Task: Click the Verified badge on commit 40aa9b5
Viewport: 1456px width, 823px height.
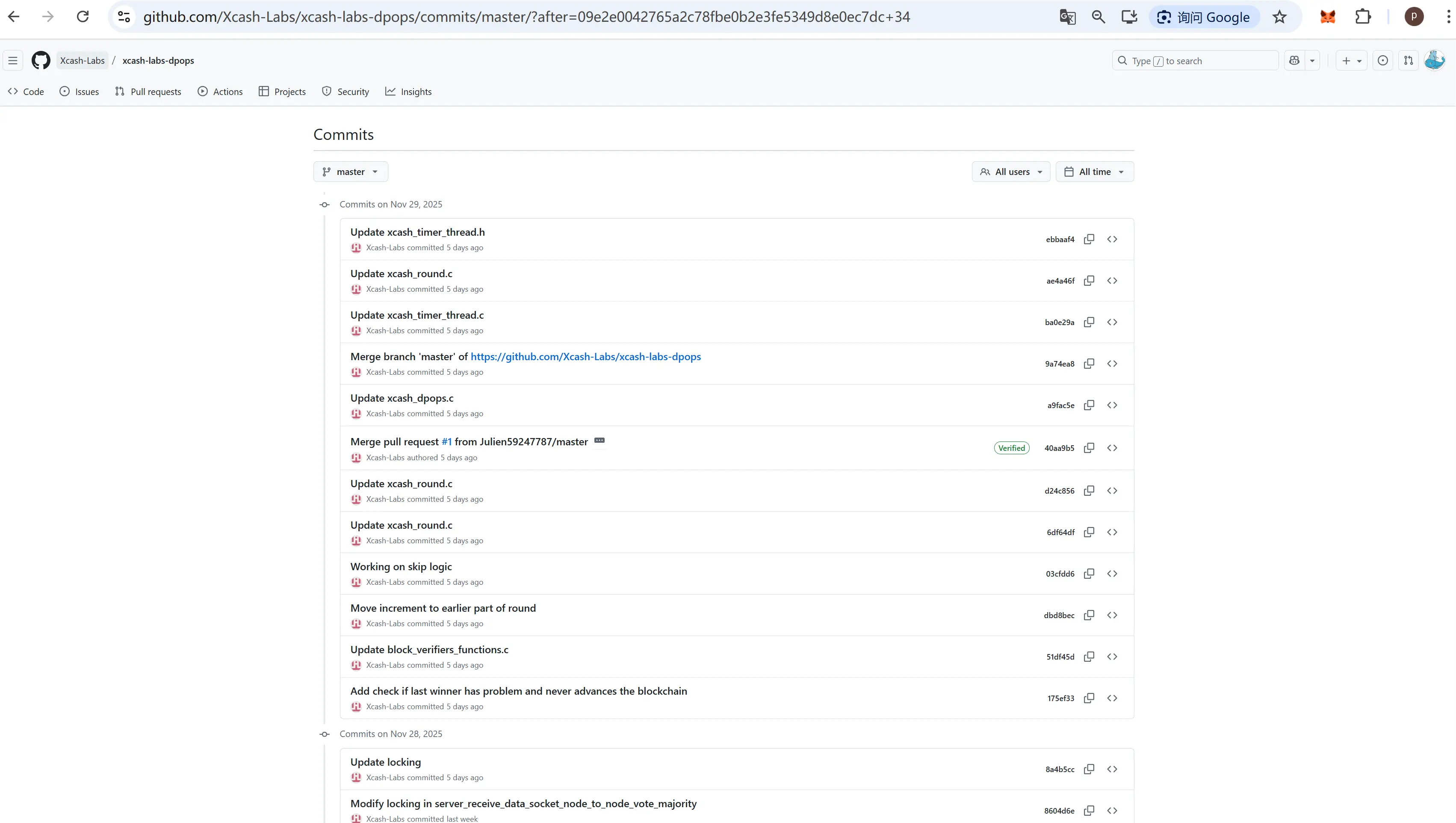Action: click(1011, 448)
